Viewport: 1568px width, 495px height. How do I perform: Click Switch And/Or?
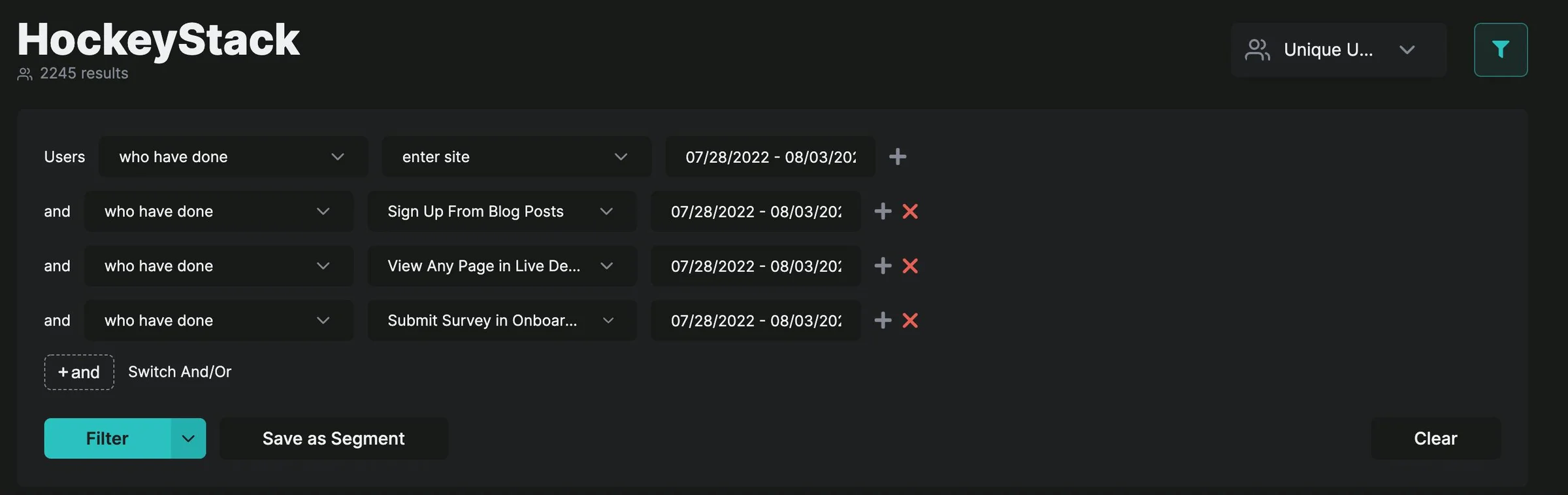click(x=180, y=372)
